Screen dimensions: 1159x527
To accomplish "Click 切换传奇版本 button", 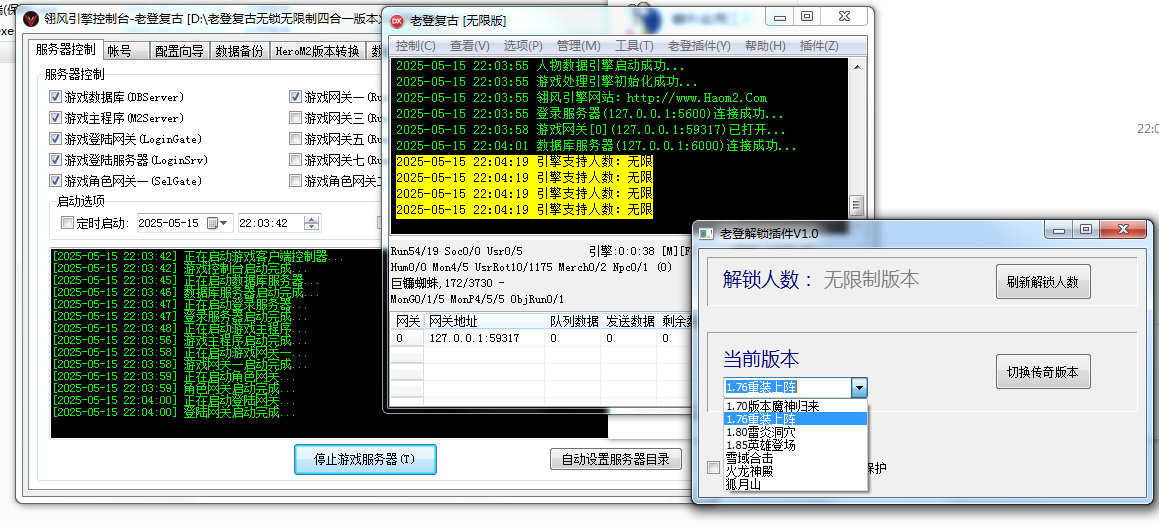I will tap(1043, 372).
